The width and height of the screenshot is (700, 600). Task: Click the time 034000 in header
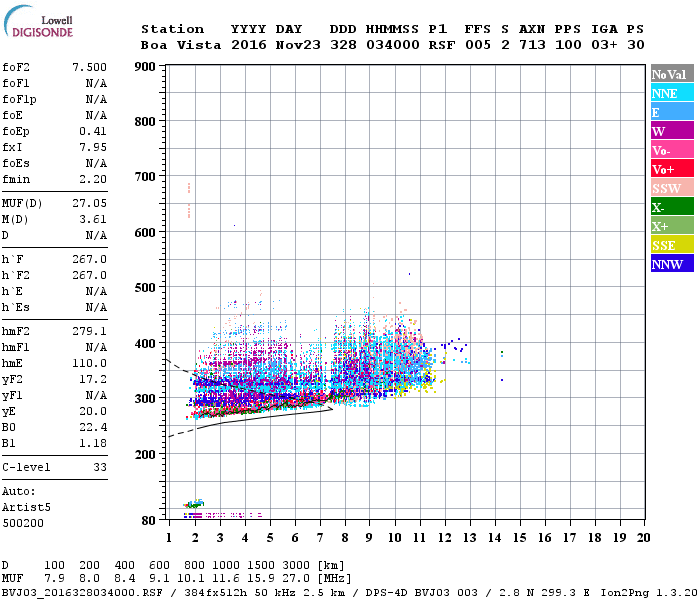(392, 45)
